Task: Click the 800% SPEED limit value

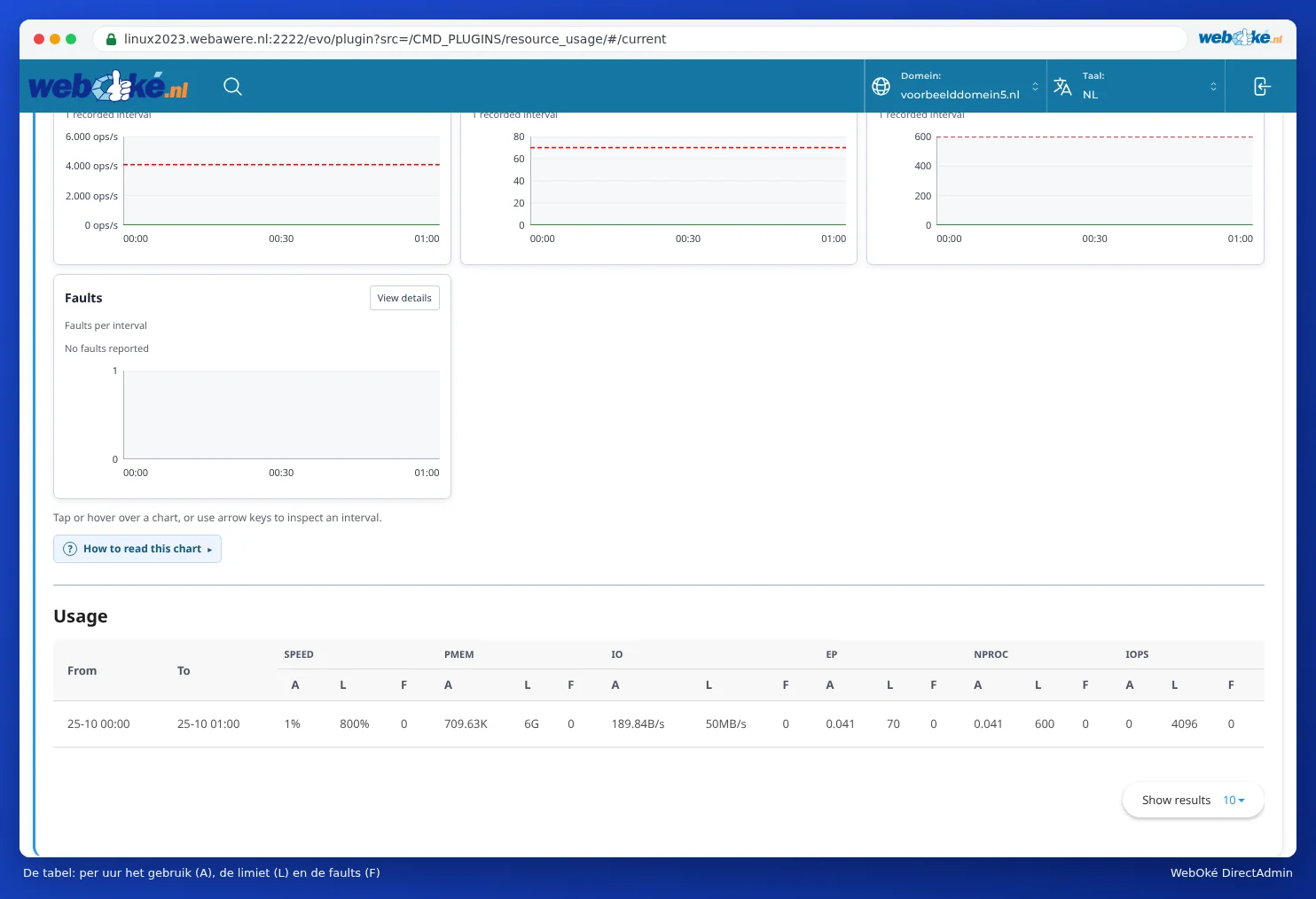Action: coord(355,724)
